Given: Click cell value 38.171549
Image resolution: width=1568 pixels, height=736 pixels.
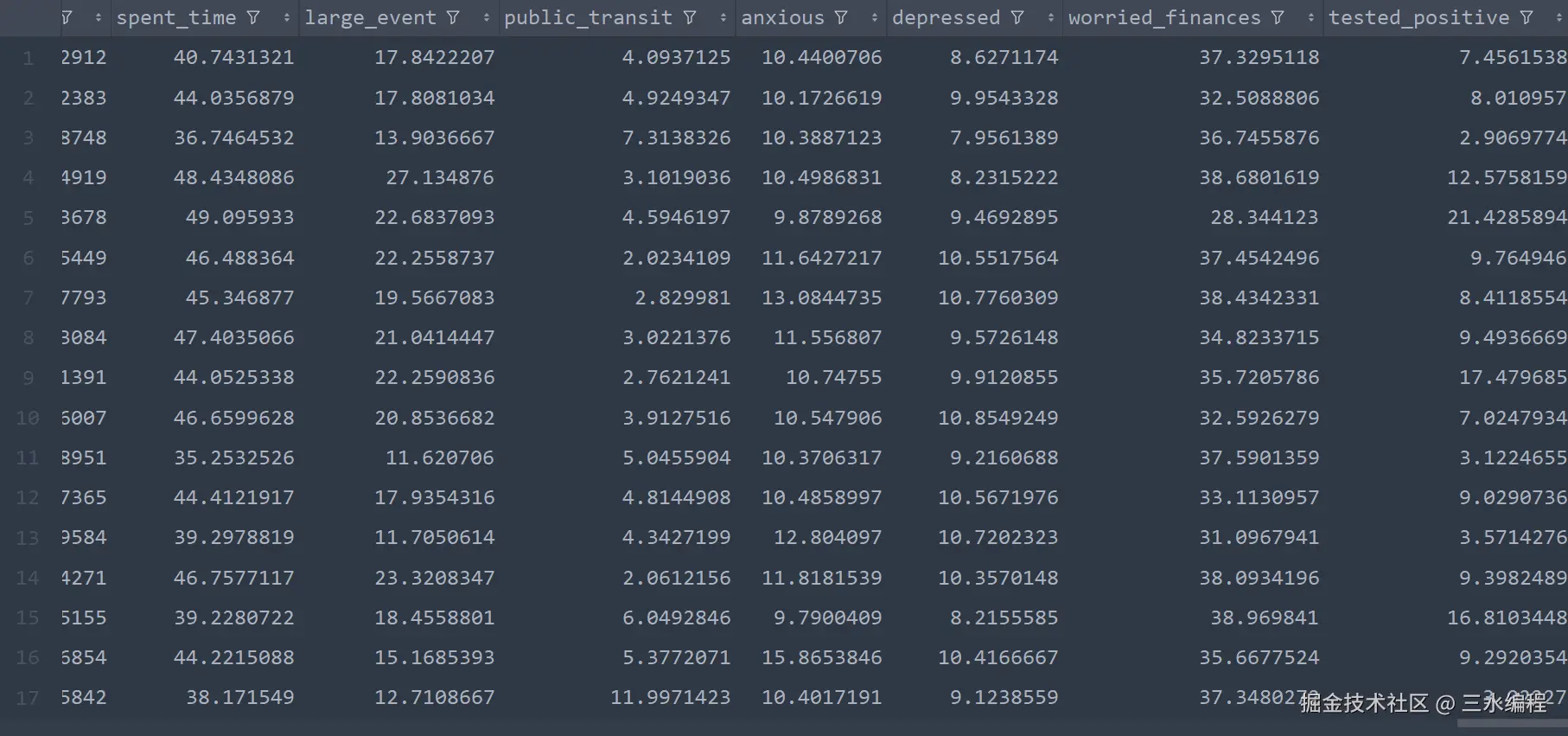Looking at the screenshot, I should pyautogui.click(x=239, y=697).
